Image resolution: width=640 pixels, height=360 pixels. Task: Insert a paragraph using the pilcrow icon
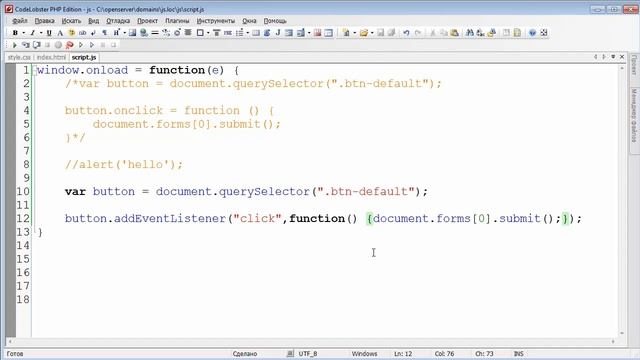[x=104, y=33]
